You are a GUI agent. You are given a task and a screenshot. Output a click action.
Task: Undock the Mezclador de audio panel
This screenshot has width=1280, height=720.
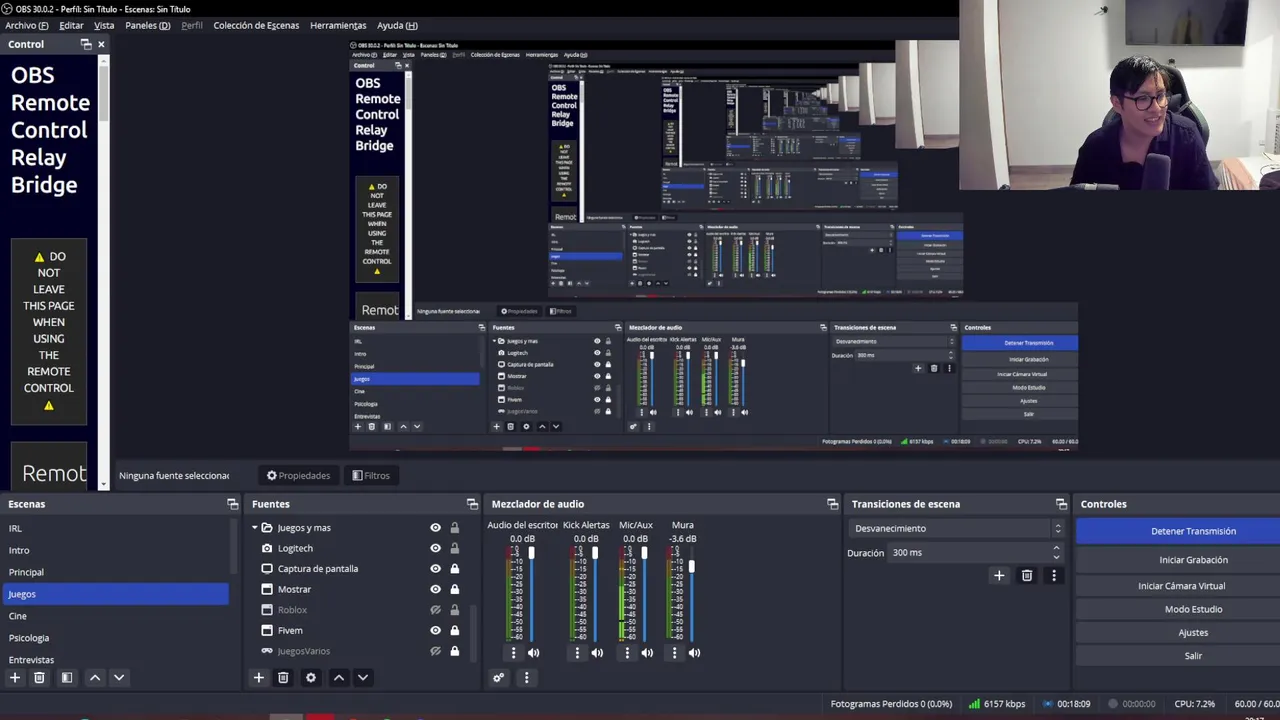(x=832, y=504)
